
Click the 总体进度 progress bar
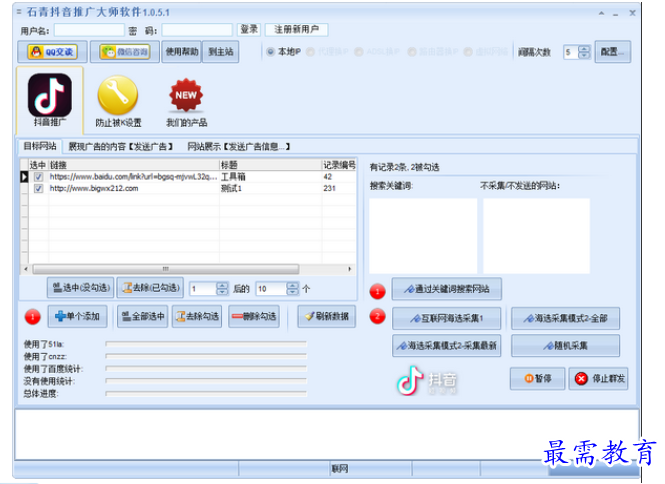coord(206,394)
